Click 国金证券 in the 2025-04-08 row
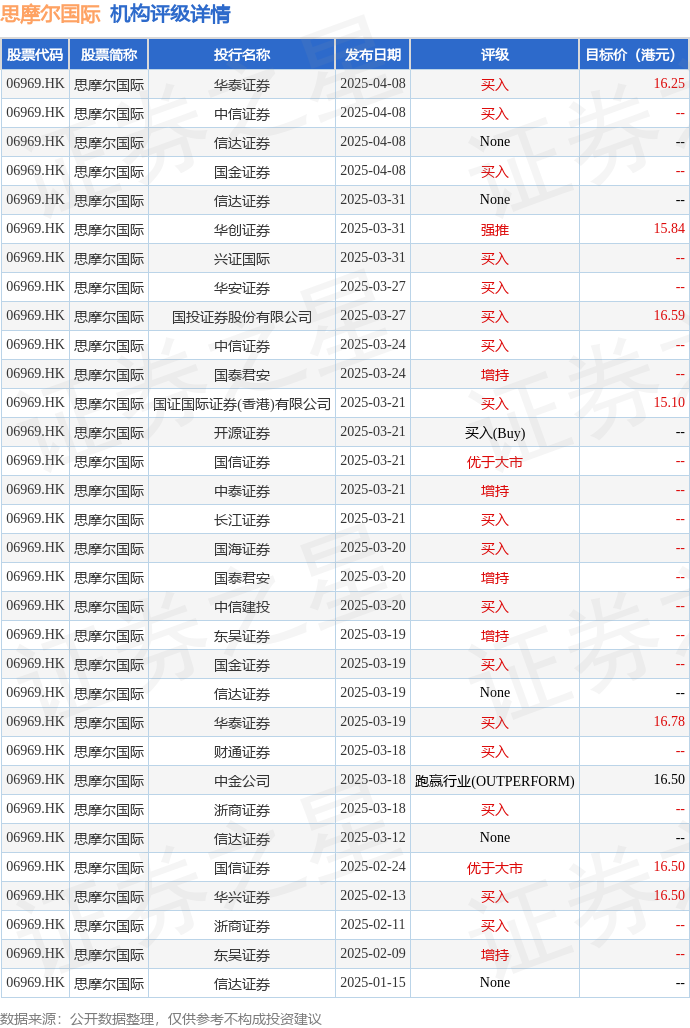Screen dimensions: 690x1028 point(241,171)
